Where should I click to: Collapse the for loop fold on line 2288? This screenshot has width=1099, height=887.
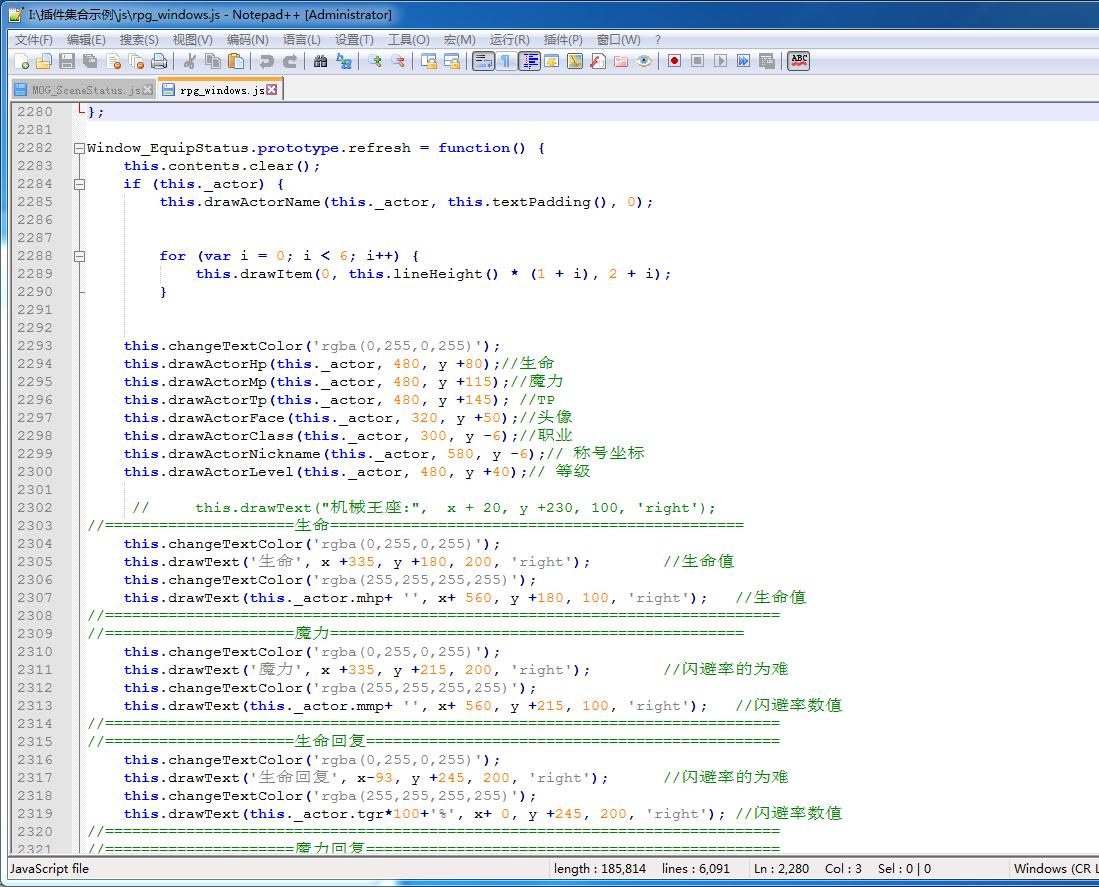pyautogui.click(x=79, y=256)
